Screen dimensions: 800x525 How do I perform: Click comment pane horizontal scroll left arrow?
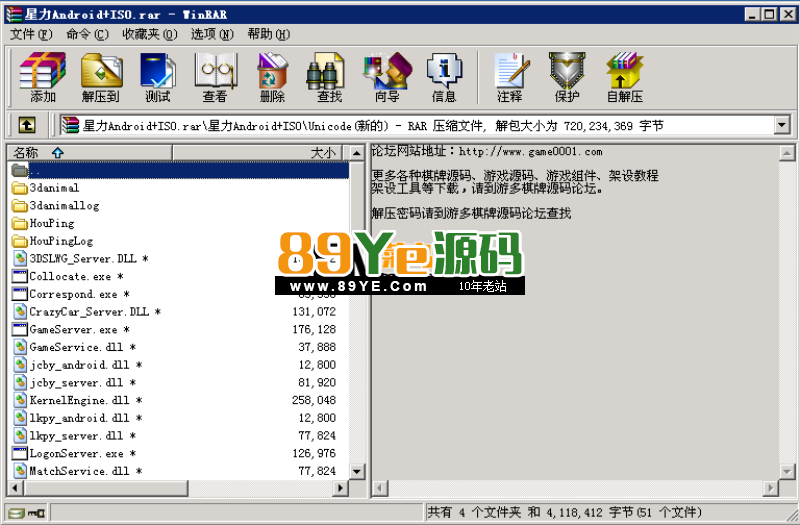click(380, 488)
